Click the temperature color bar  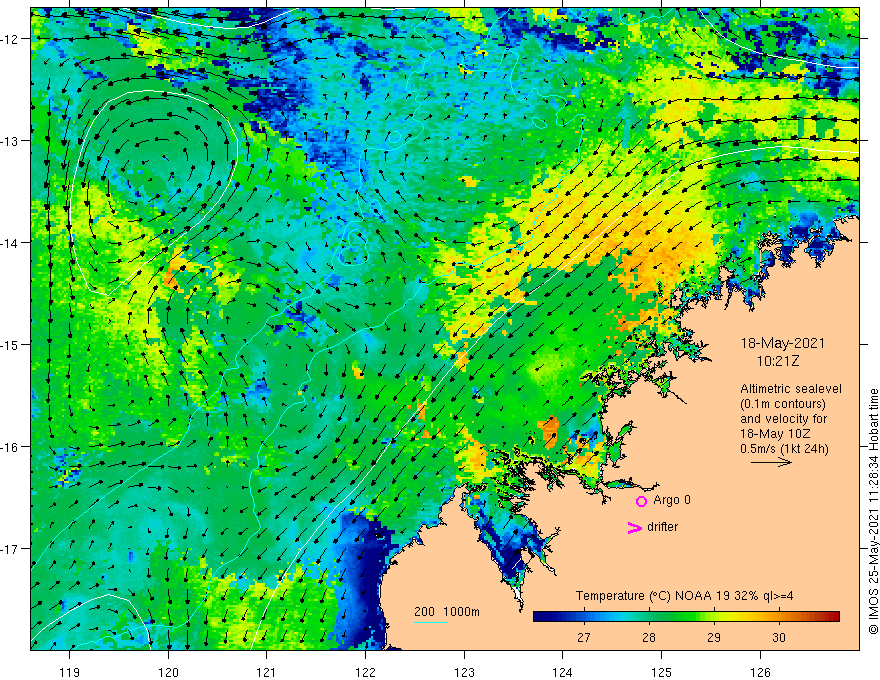click(686, 617)
